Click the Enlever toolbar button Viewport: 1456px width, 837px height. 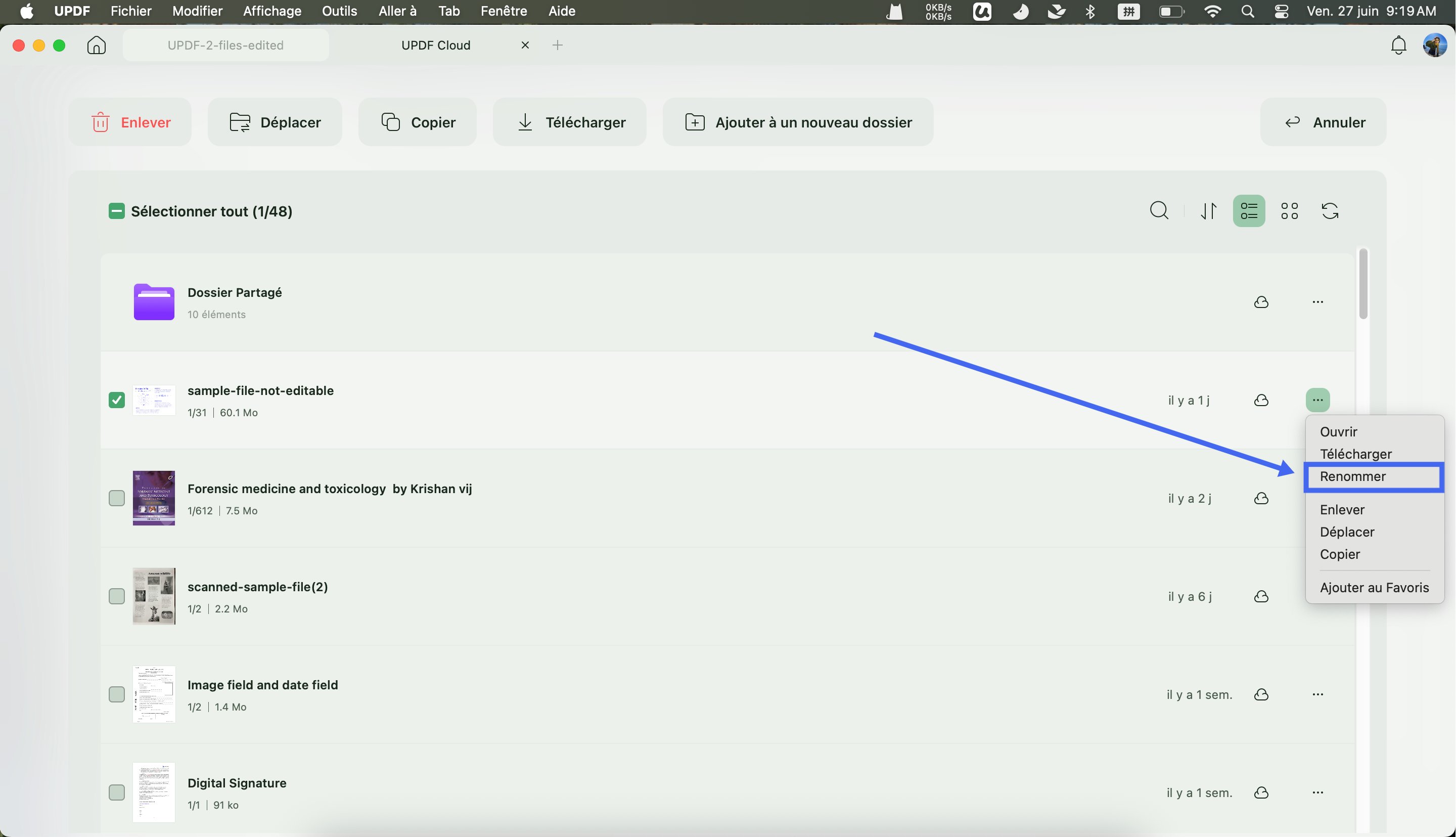(x=130, y=122)
